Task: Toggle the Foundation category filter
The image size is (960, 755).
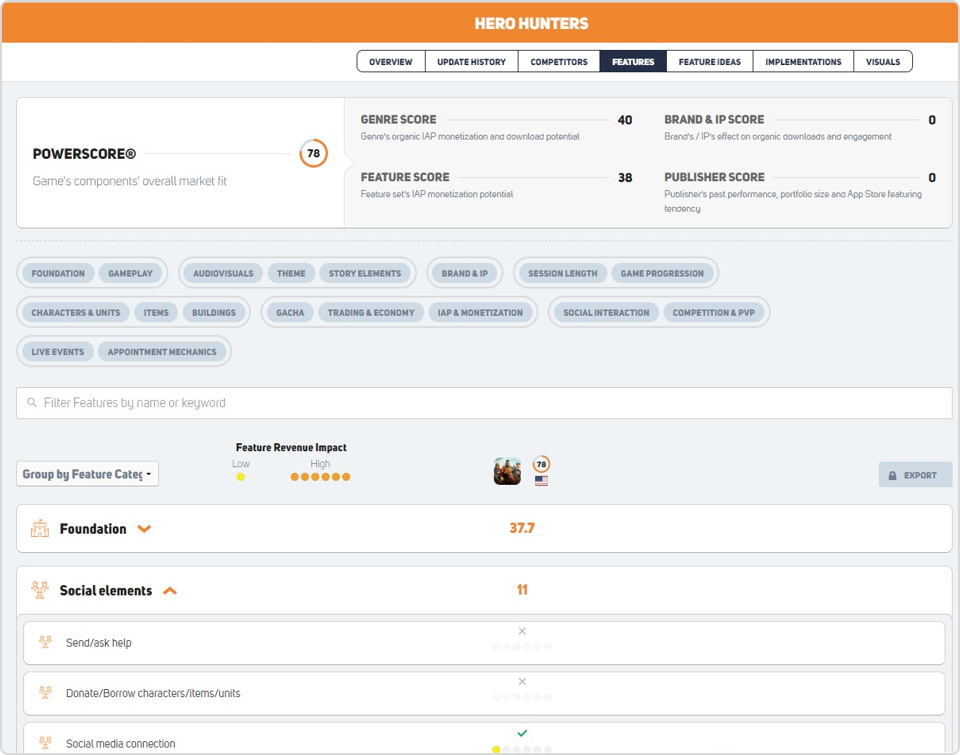Action: point(58,273)
